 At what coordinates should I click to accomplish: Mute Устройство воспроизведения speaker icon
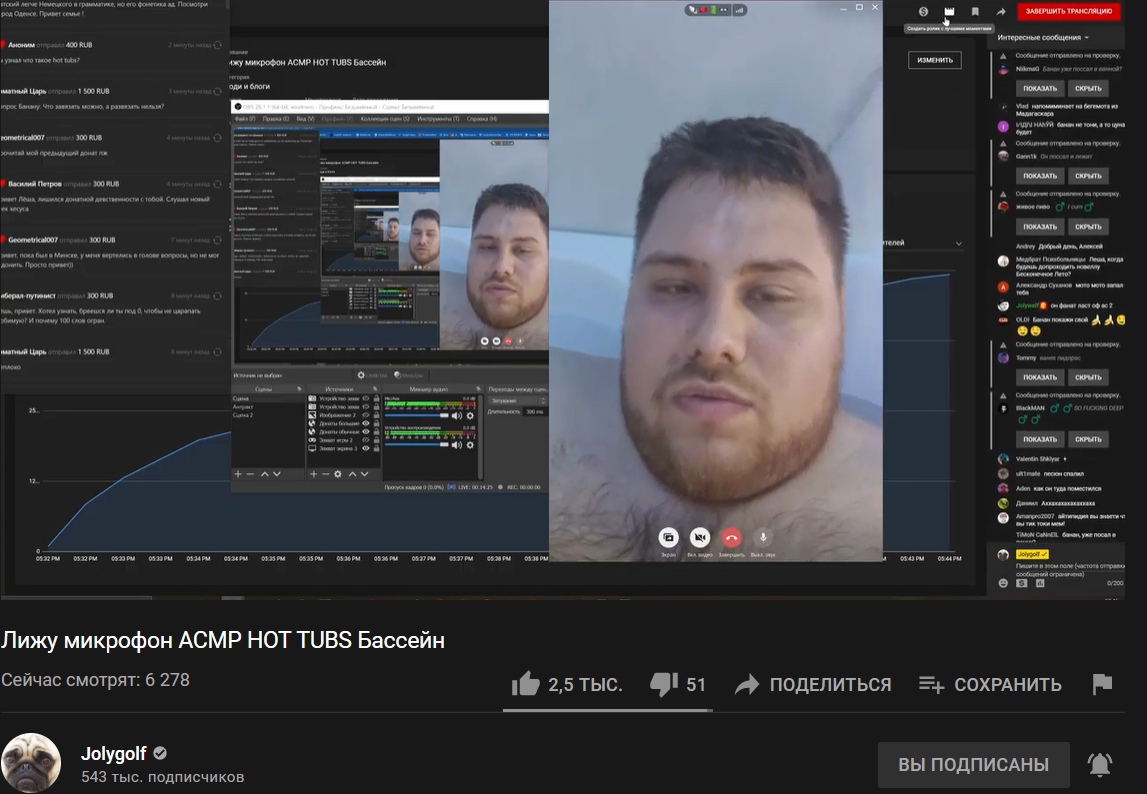tap(456, 445)
